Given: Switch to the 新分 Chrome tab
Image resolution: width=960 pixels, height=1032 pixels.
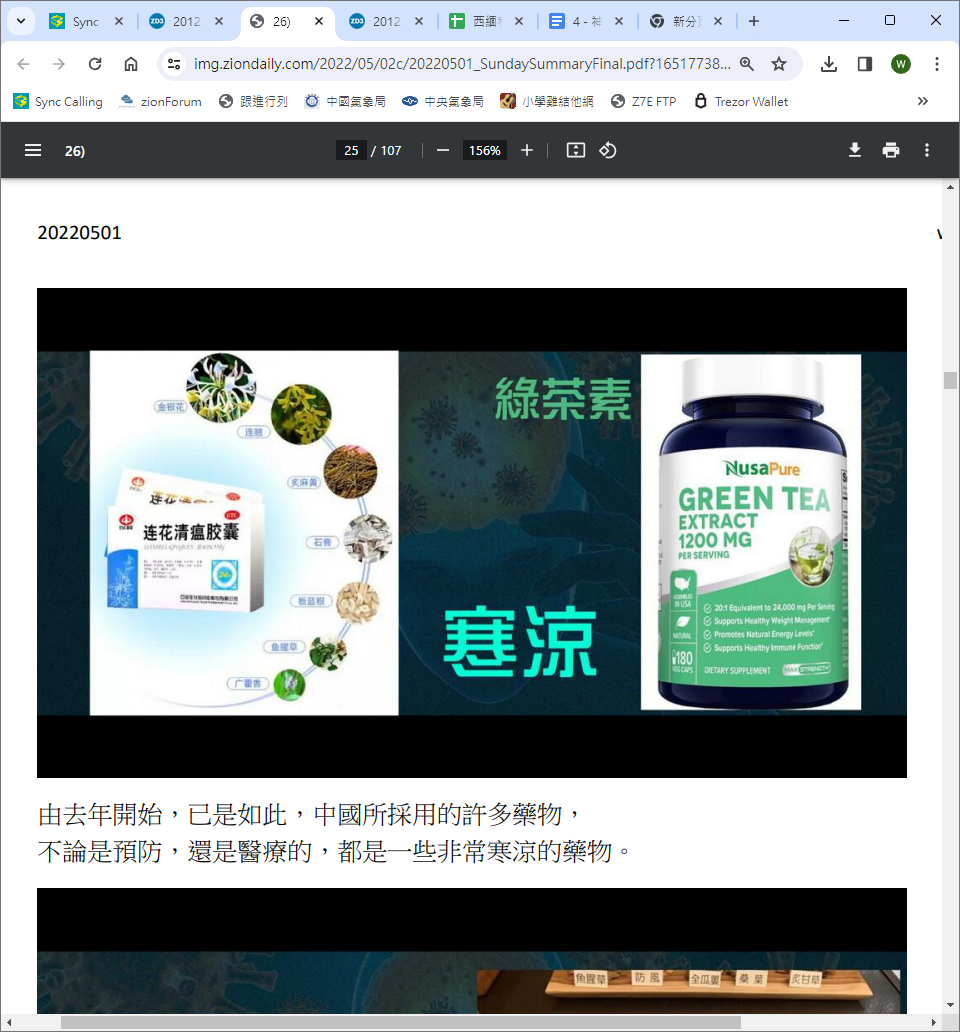Looking at the screenshot, I should tap(674, 21).
